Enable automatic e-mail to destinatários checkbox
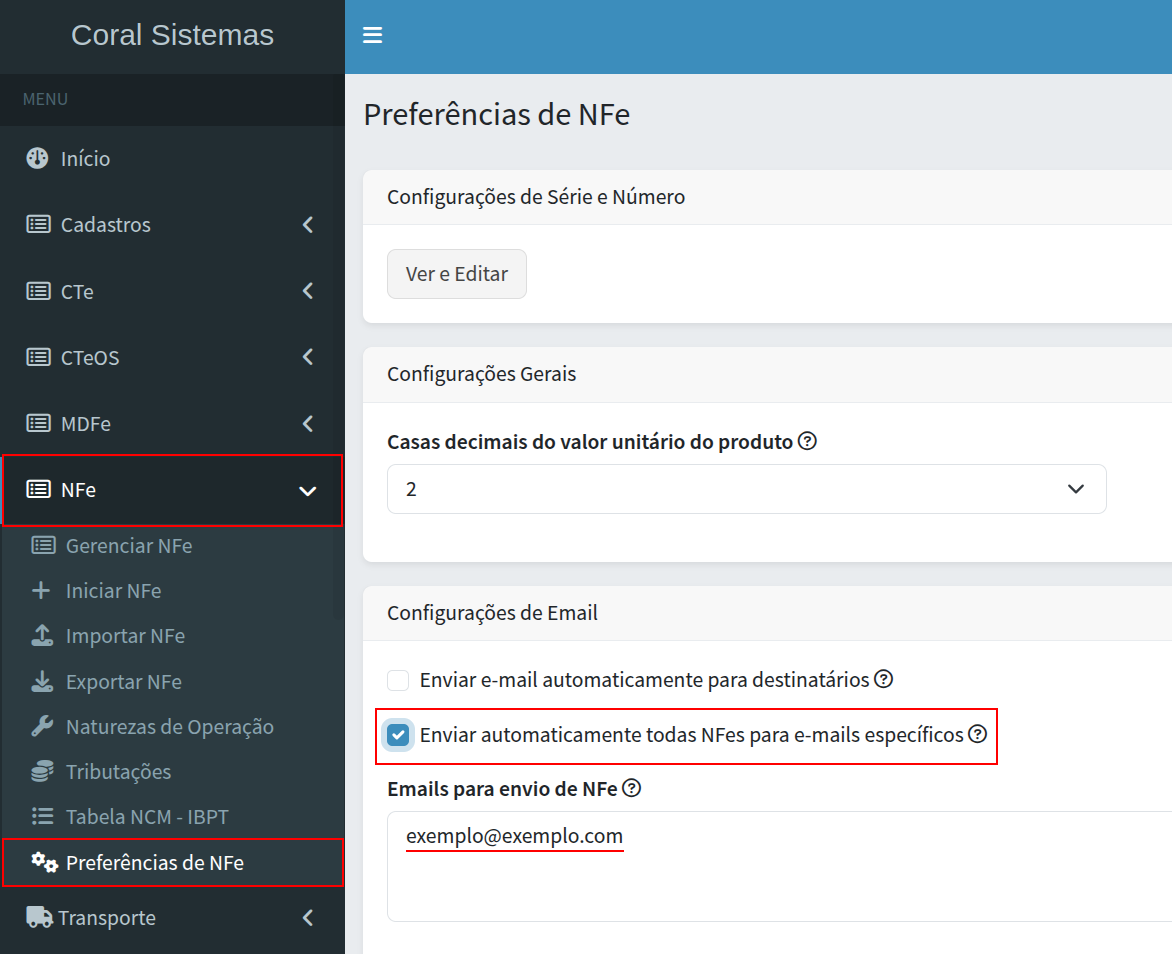1172x954 pixels. click(x=399, y=681)
